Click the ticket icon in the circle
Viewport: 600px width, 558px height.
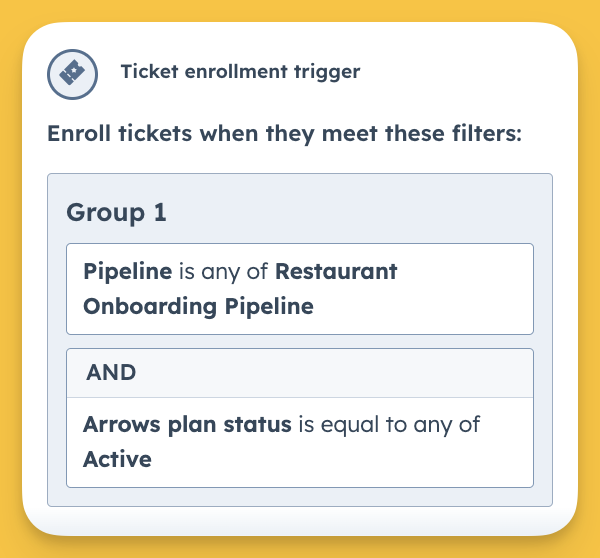click(72, 74)
